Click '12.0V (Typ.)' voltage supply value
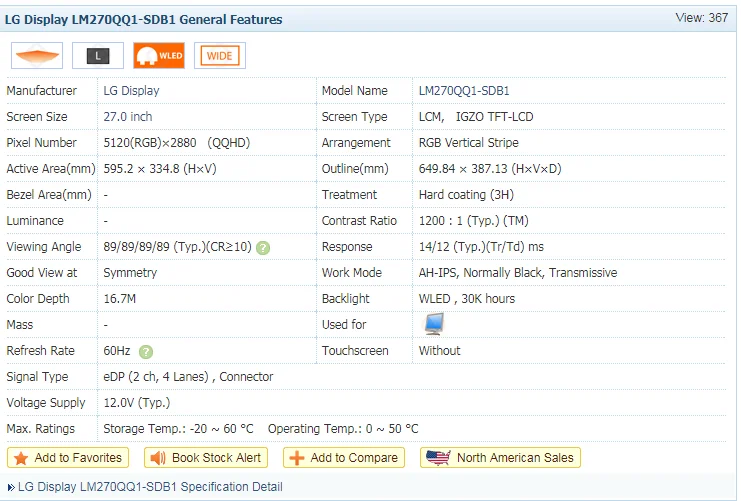 (x=137, y=403)
